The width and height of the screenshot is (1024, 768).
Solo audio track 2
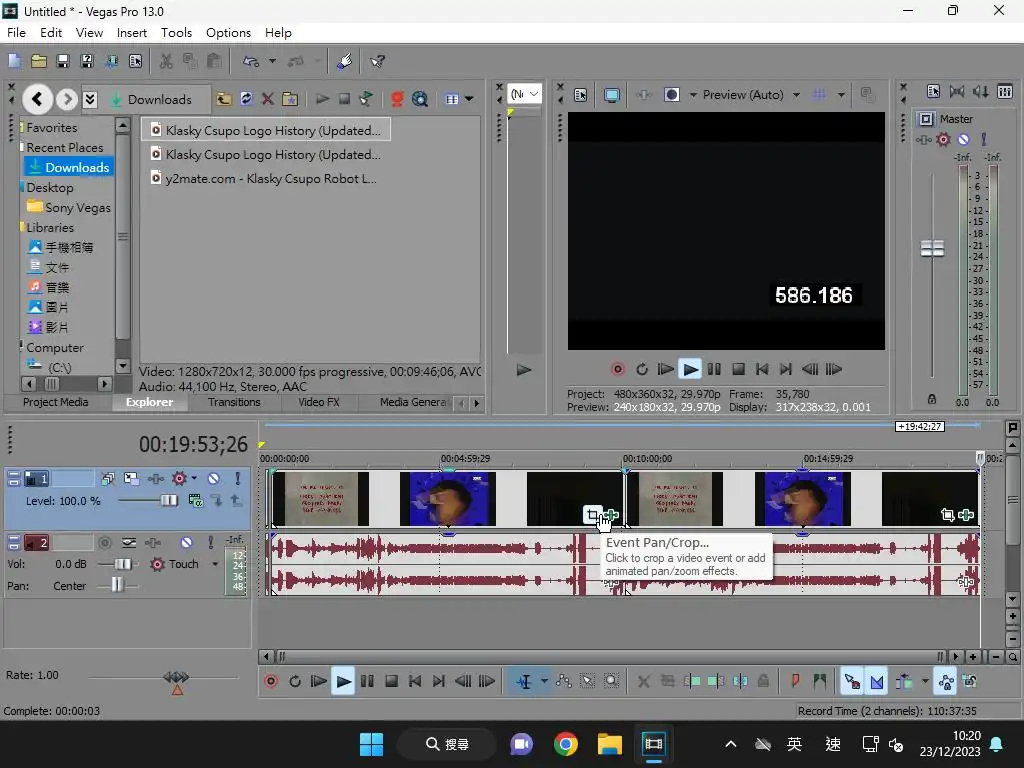pyautogui.click(x=210, y=543)
